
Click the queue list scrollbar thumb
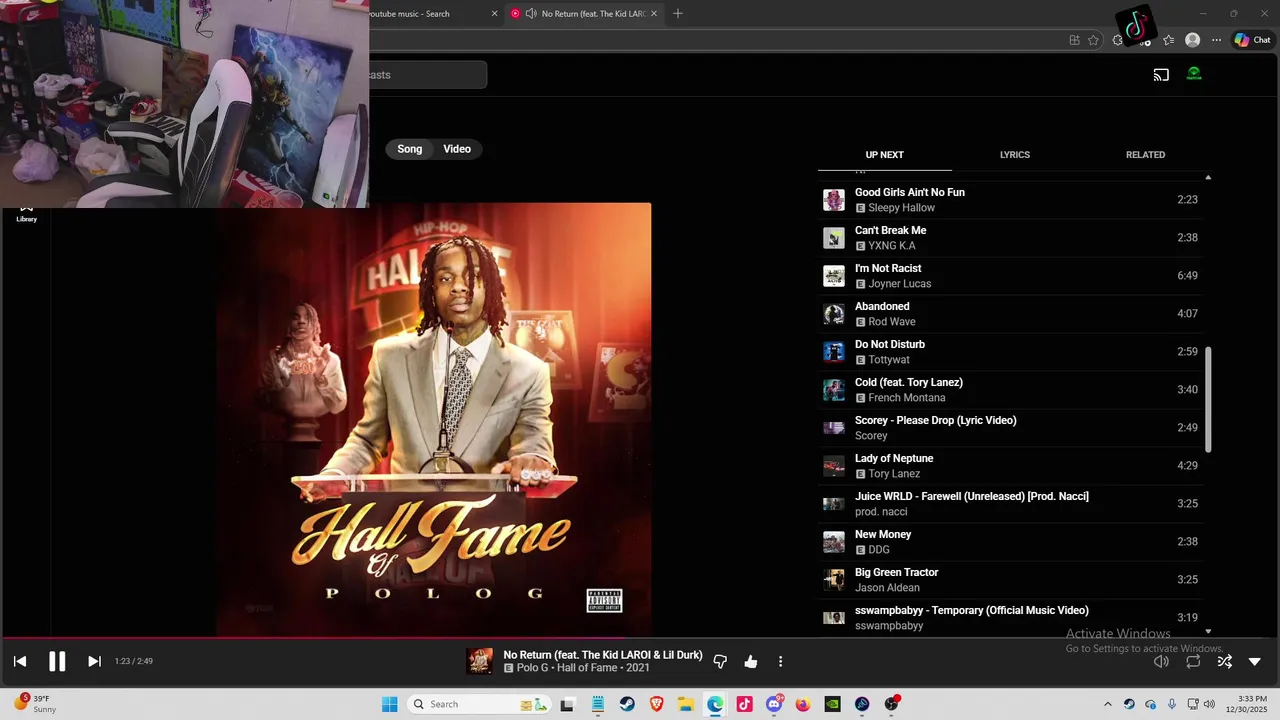pyautogui.click(x=1208, y=400)
